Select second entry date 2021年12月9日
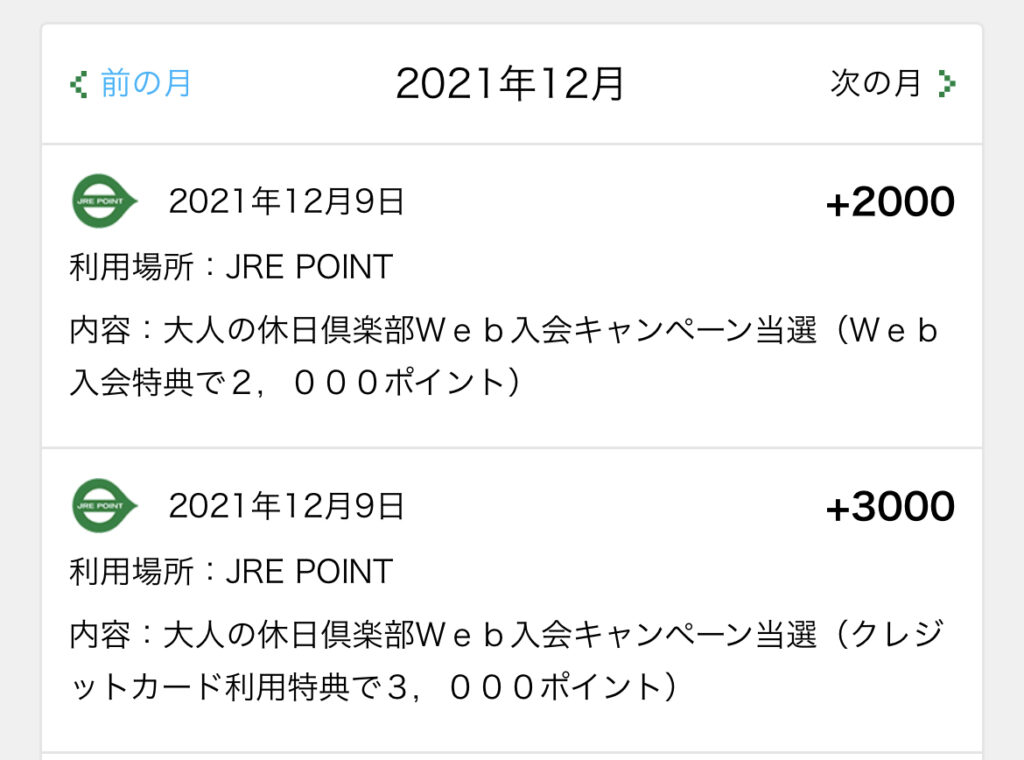Viewport: 1024px width, 760px height. [x=287, y=506]
